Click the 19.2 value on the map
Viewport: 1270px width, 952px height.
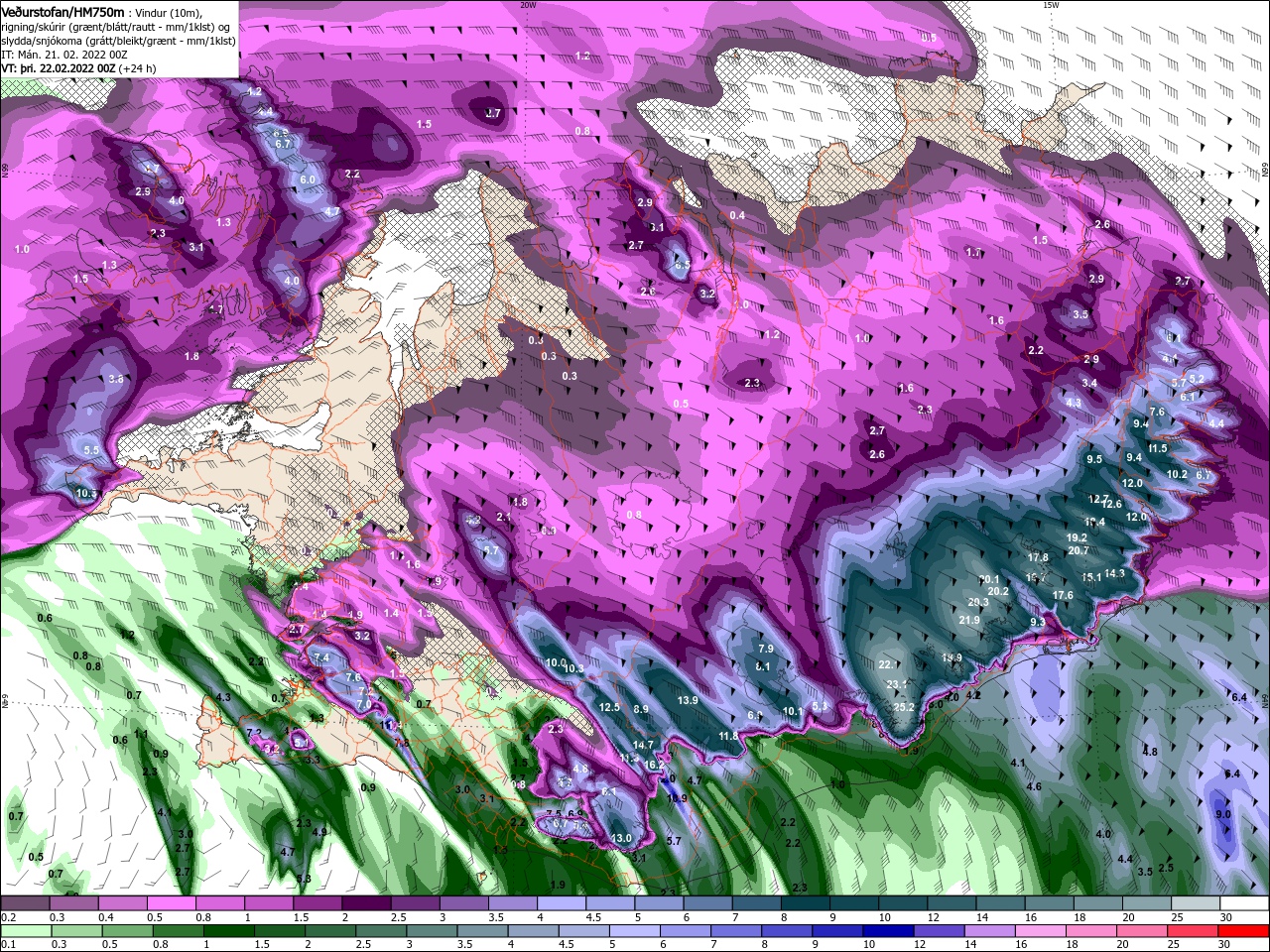coord(1077,537)
